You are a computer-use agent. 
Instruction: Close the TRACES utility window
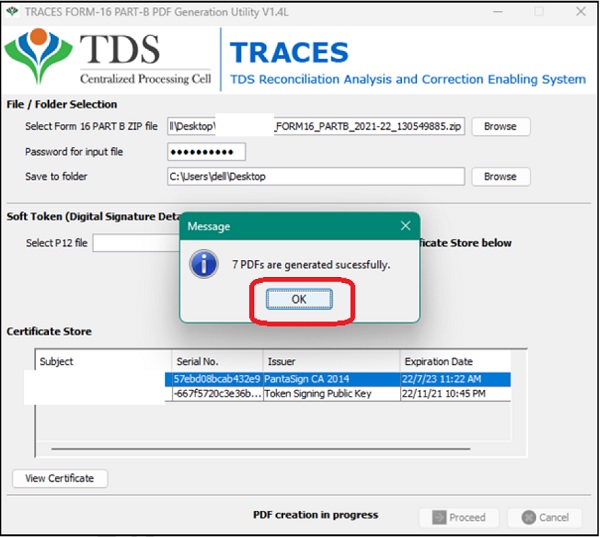click(581, 11)
